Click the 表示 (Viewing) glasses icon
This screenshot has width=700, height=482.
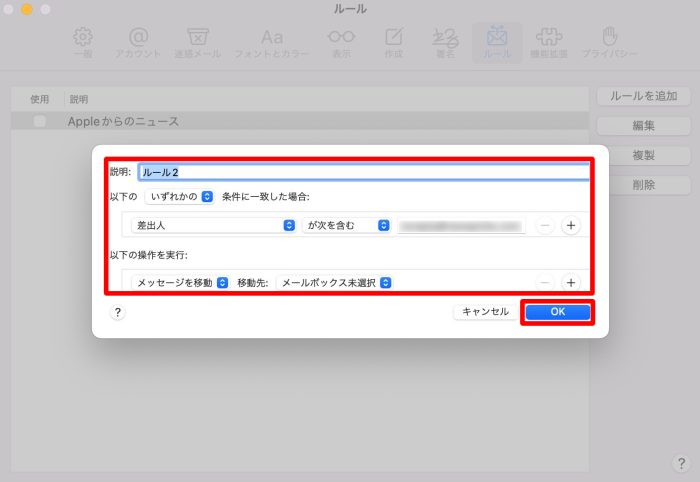coord(341,42)
